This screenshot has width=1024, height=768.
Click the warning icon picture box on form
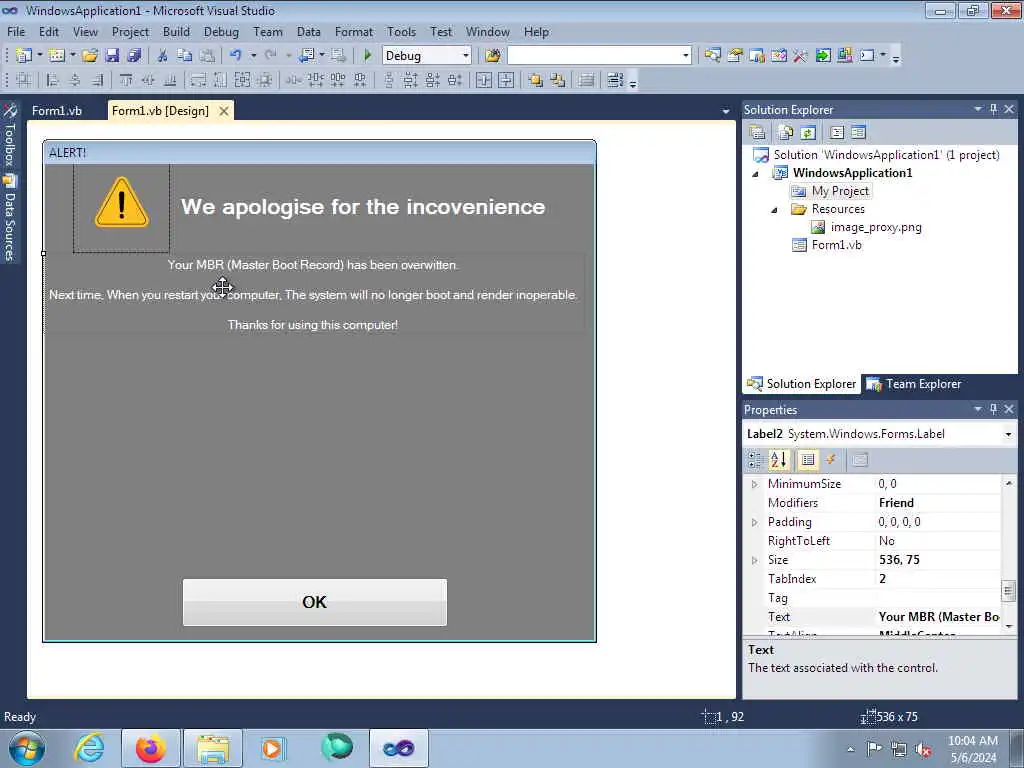(121, 208)
